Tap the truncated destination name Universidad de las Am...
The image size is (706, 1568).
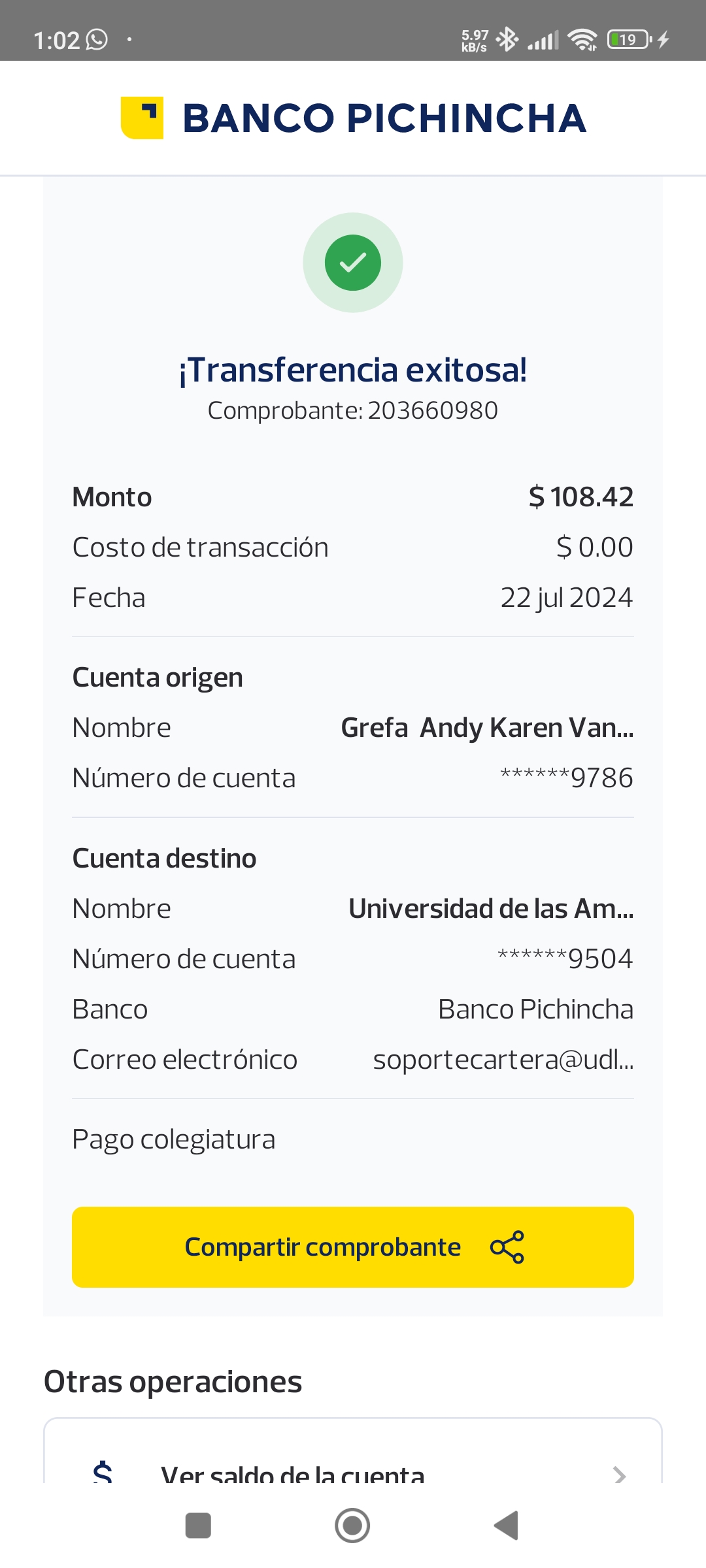click(x=491, y=909)
